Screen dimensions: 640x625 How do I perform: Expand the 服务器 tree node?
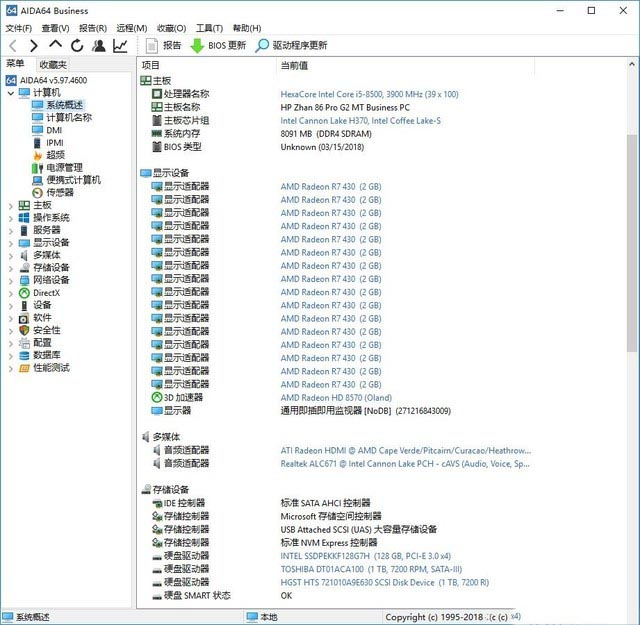pyautogui.click(x=11, y=231)
